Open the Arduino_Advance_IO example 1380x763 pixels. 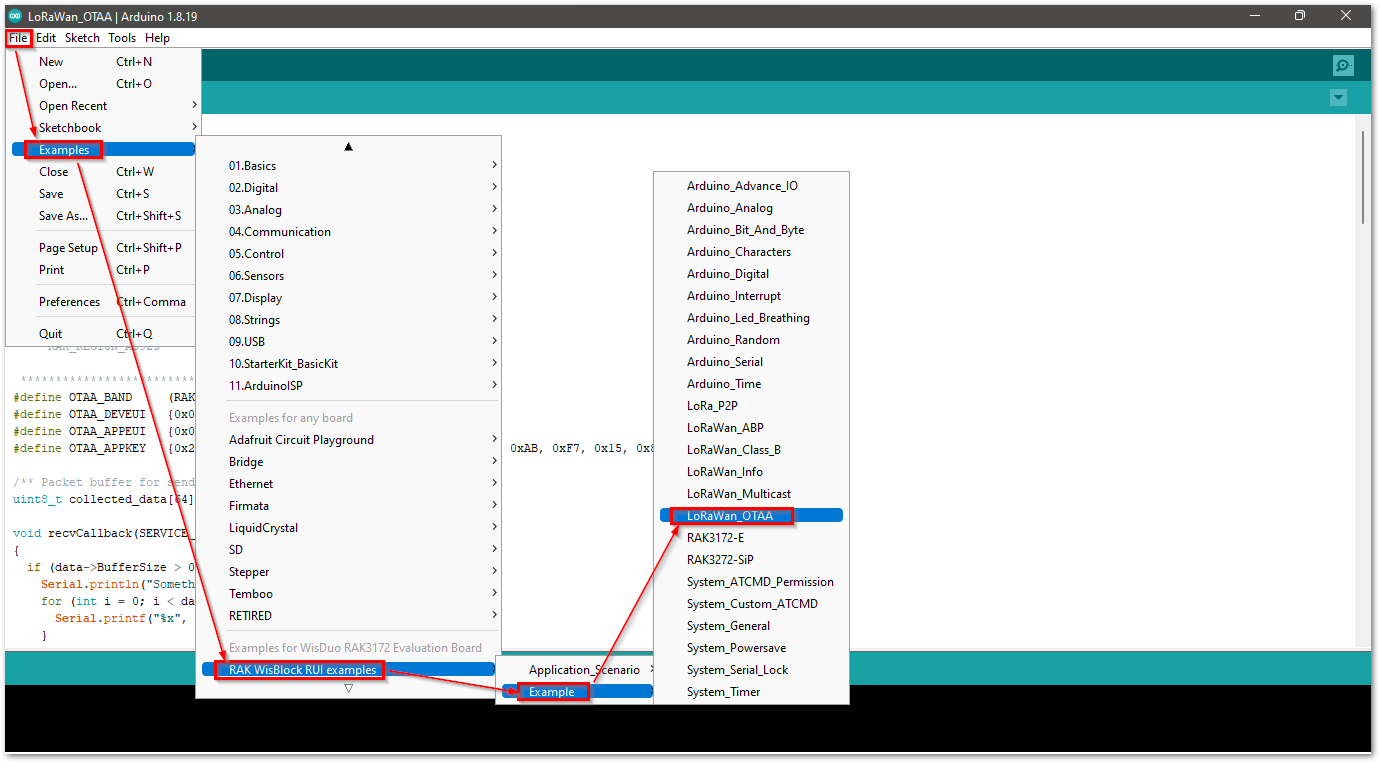[x=751, y=186]
